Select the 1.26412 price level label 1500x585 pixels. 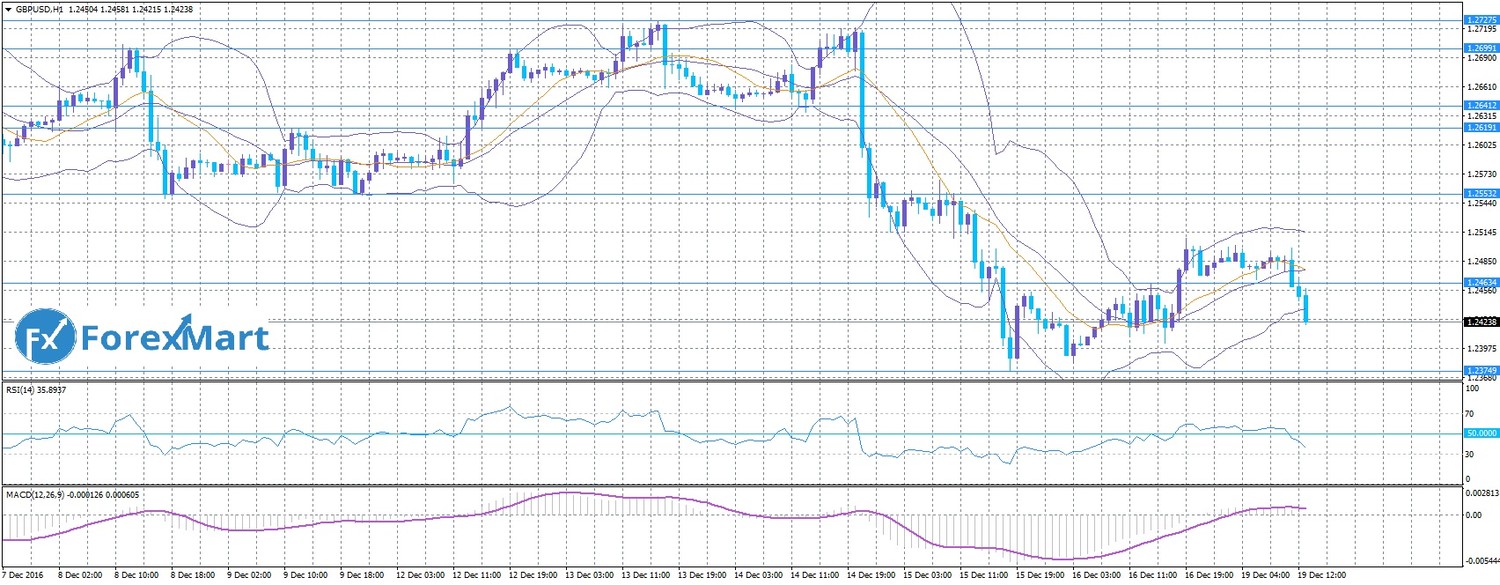1480,105
